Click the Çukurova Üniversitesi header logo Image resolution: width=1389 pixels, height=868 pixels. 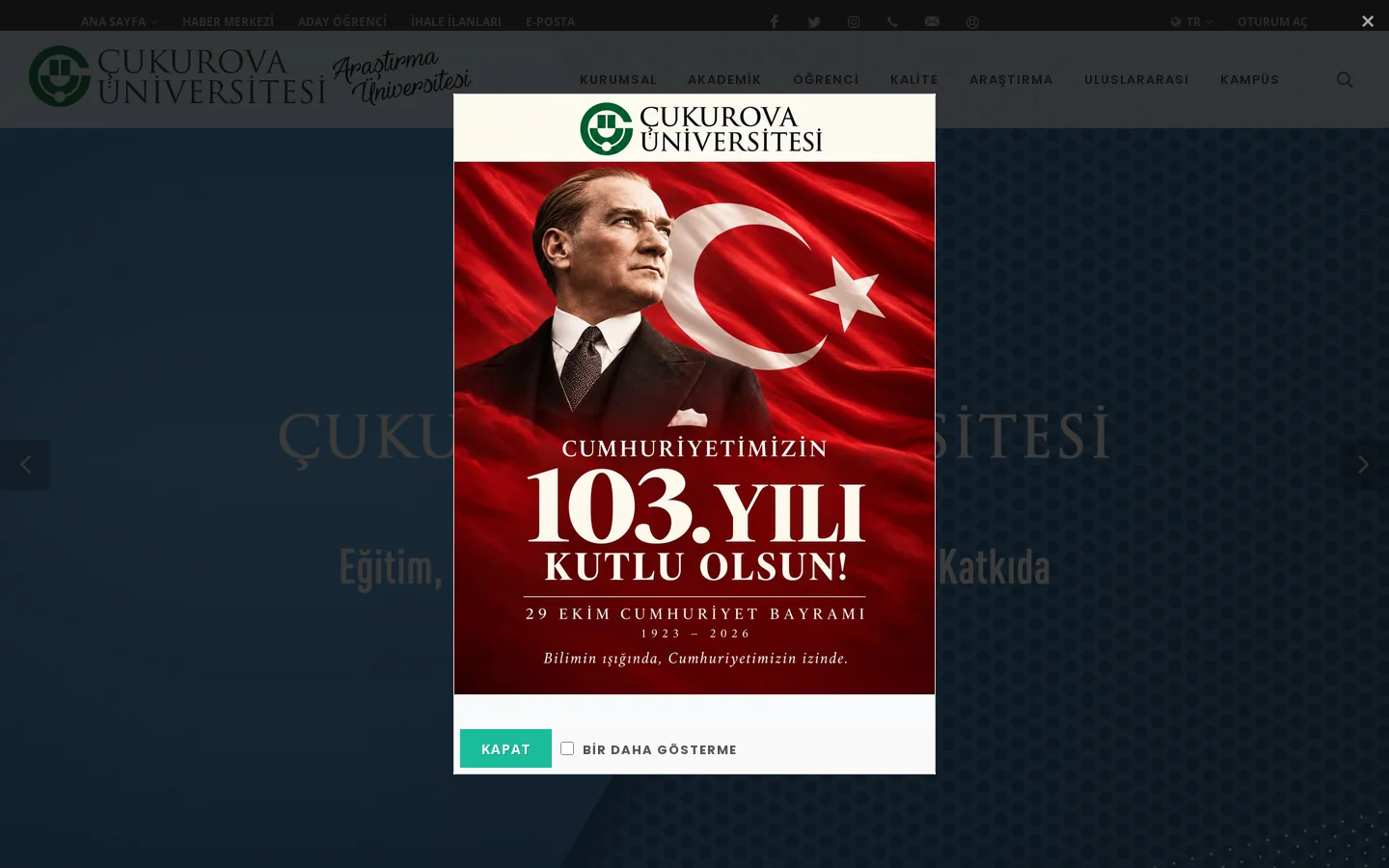tap(177, 76)
